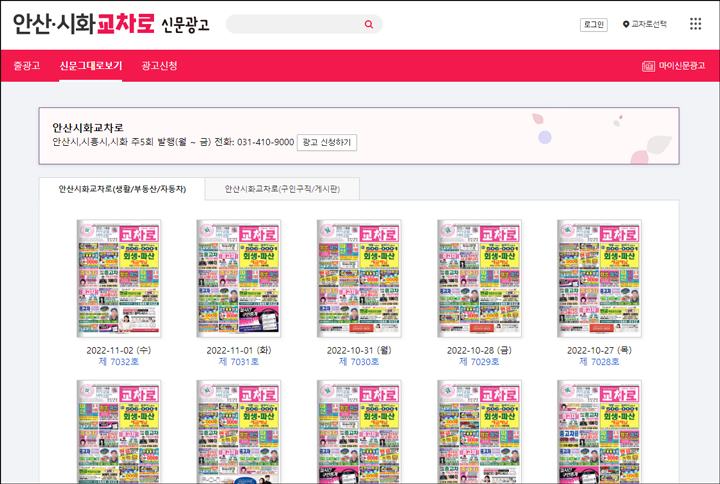The image size is (720, 484).
Task: Click the phone number 031-410-9000 text
Action: pos(265,142)
